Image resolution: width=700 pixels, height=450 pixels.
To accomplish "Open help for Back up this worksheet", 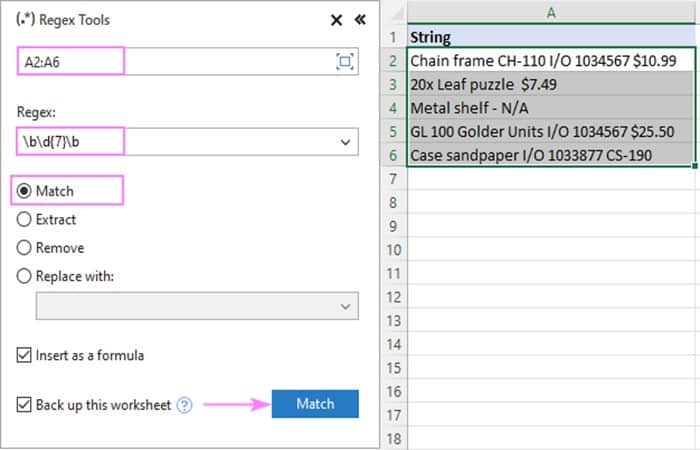I will (184, 405).
